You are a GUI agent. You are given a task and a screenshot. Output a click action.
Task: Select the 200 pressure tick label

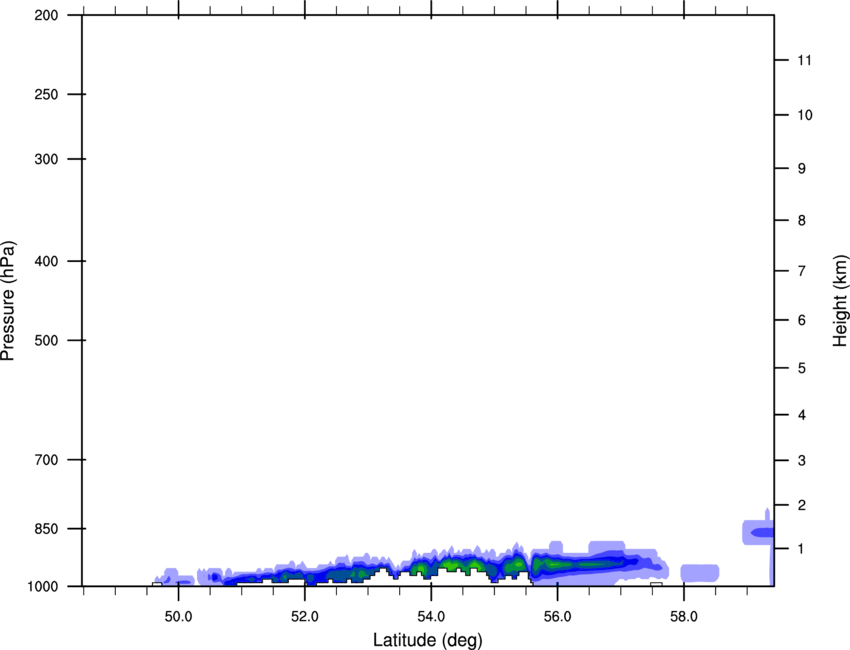click(x=46, y=15)
